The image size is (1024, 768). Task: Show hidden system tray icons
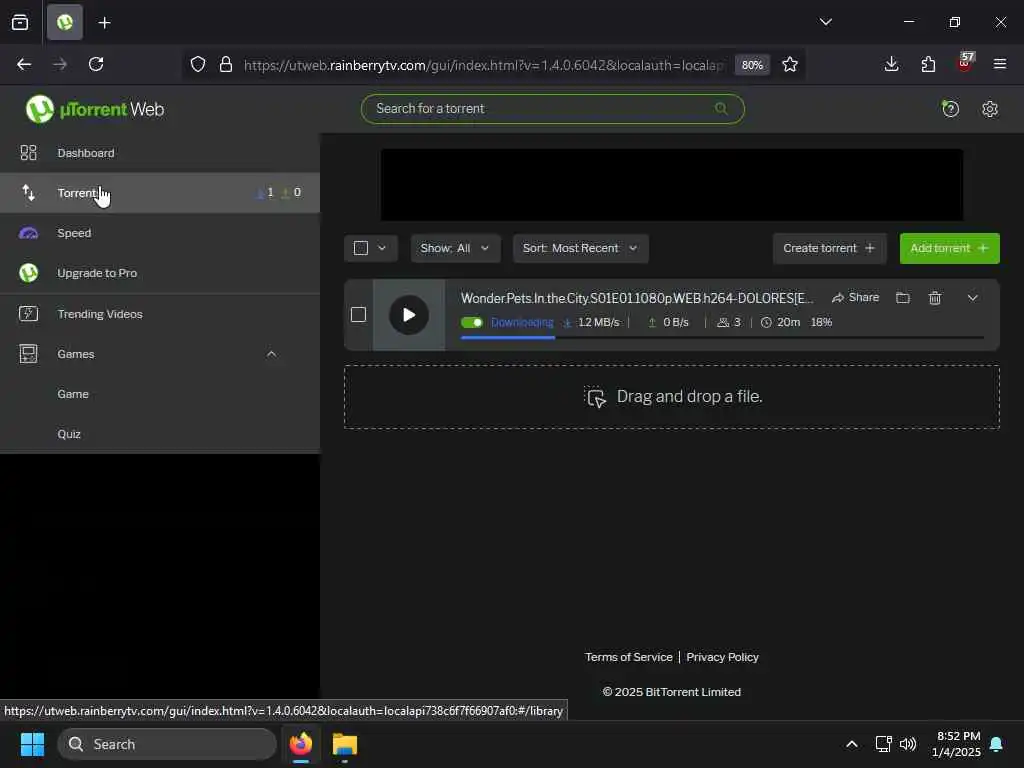[852, 744]
